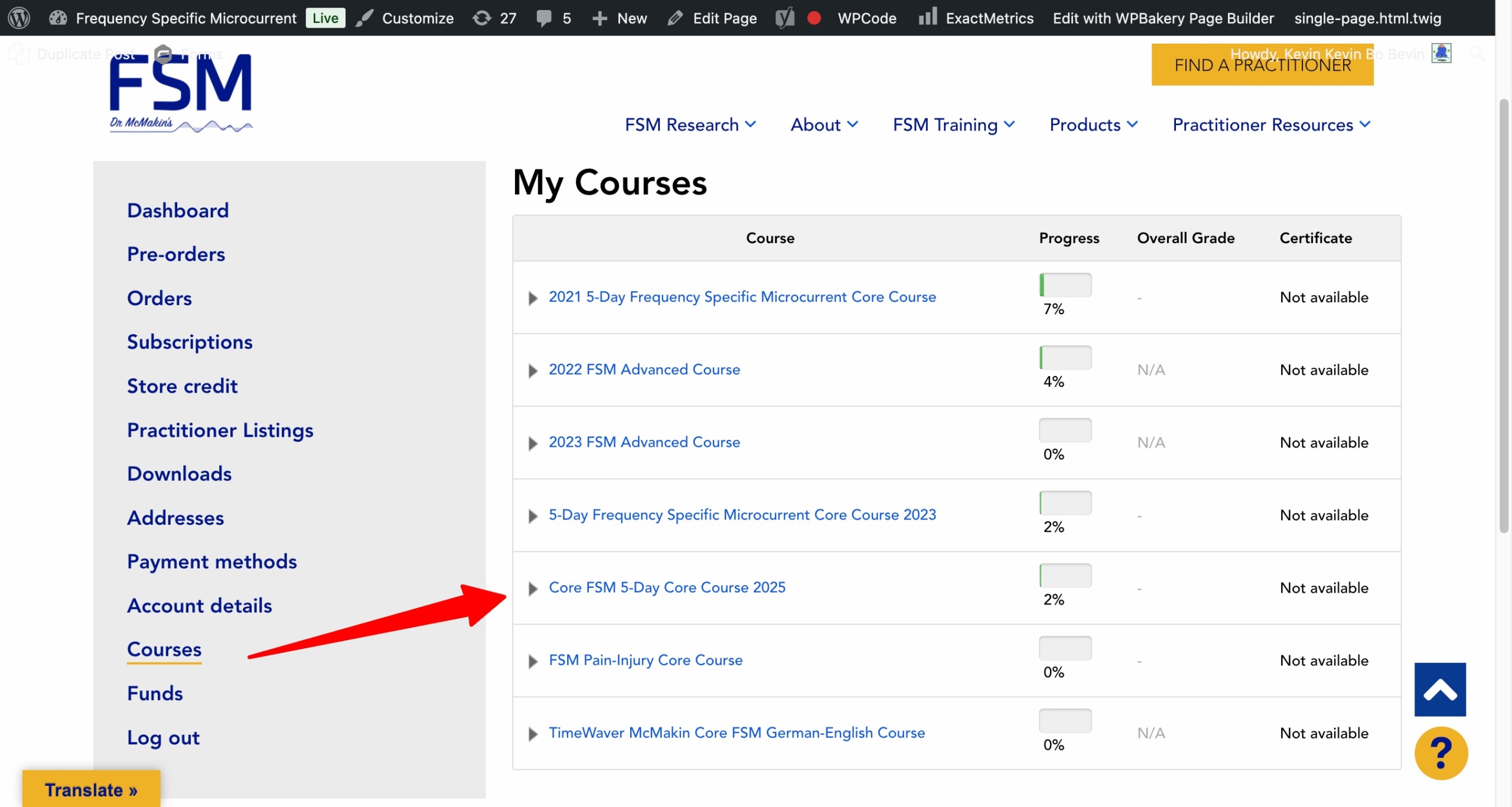1512x807 pixels.
Task: Open the 2023 FSM Advanced Course link
Action: [x=644, y=442]
